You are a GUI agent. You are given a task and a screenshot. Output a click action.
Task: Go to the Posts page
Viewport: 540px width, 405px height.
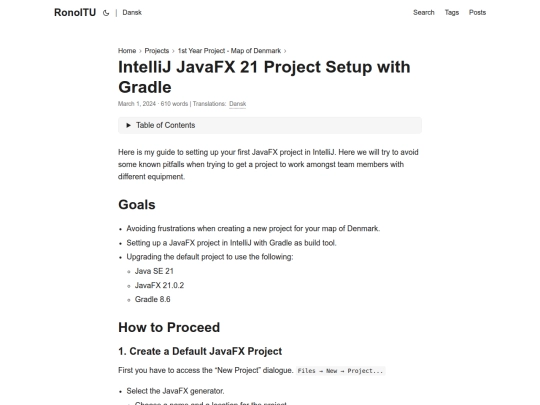pos(477,12)
